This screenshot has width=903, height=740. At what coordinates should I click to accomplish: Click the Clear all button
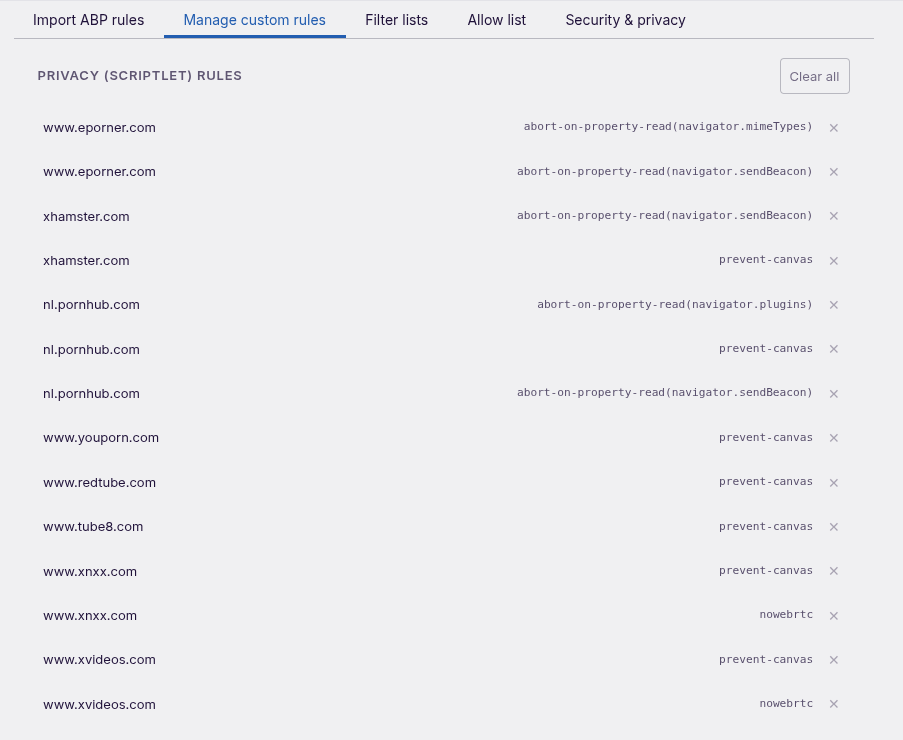point(814,76)
